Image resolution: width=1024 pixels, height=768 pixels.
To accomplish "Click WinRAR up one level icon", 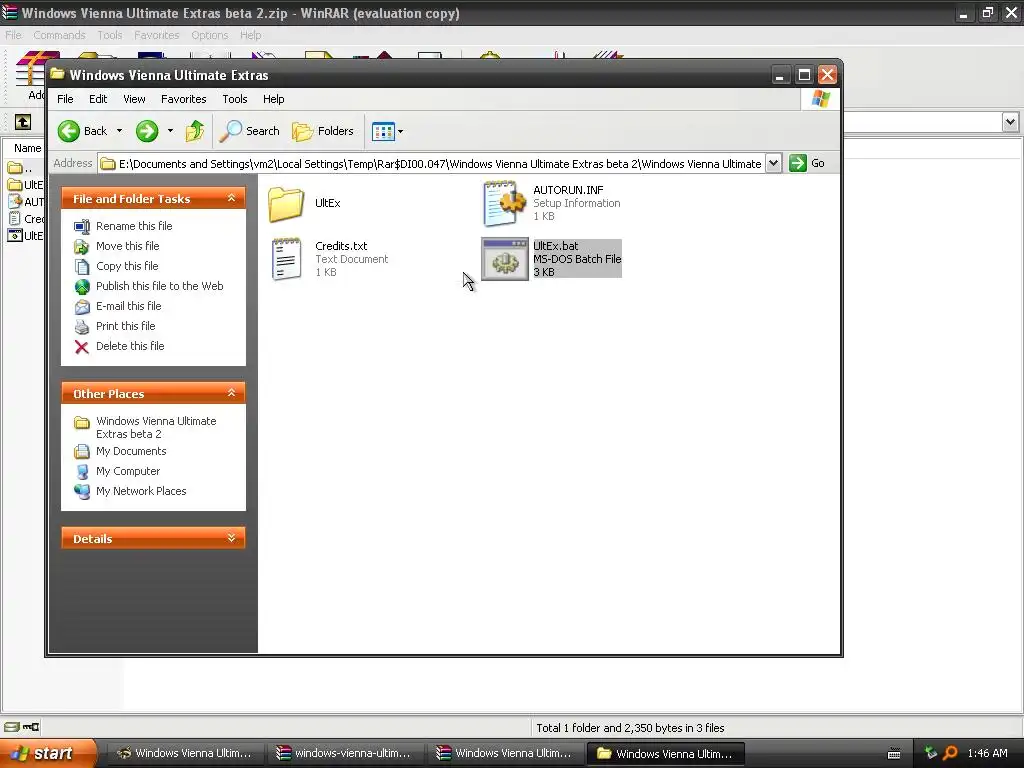I will pyautogui.click(x=23, y=122).
